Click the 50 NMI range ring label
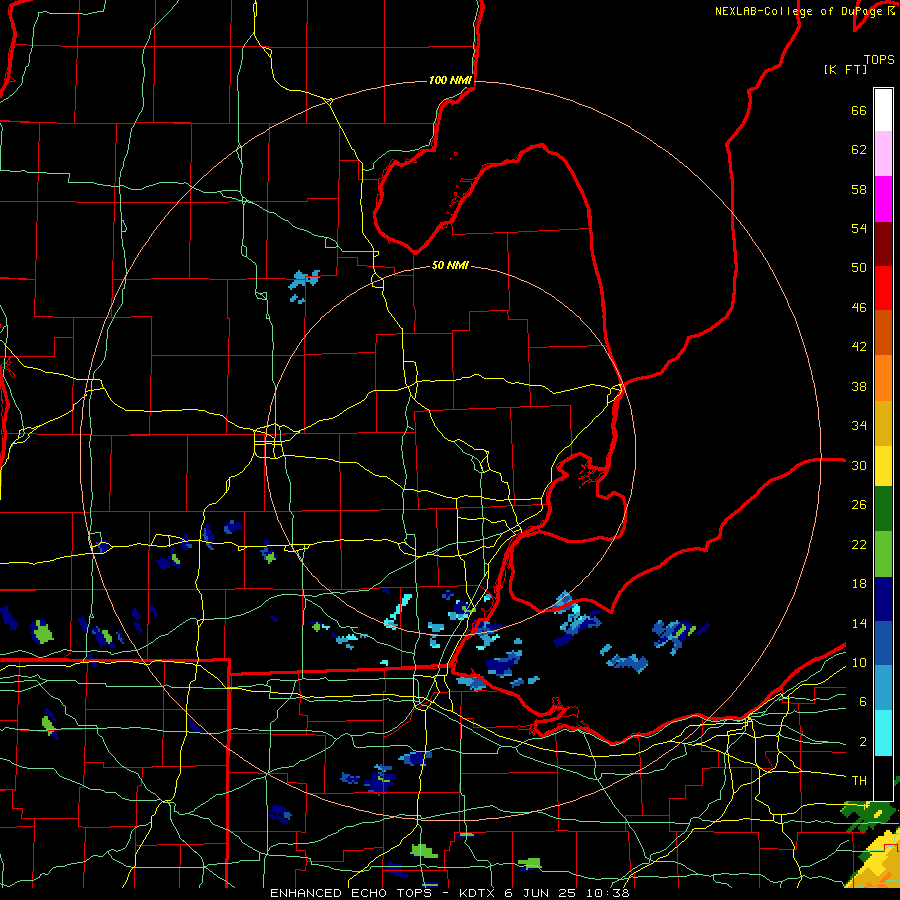This screenshot has height=900, width=900. pyautogui.click(x=451, y=265)
